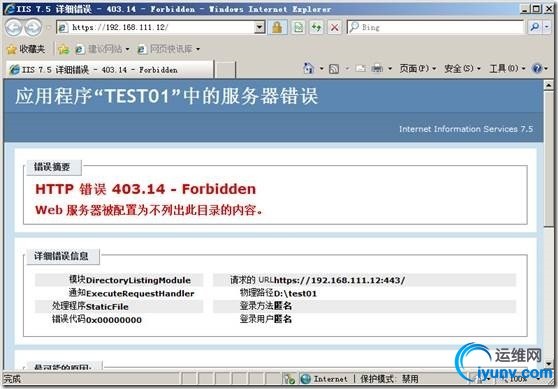The width and height of the screenshot is (558, 389).
Task: Open the 页面(P) page menu
Action: (x=418, y=68)
